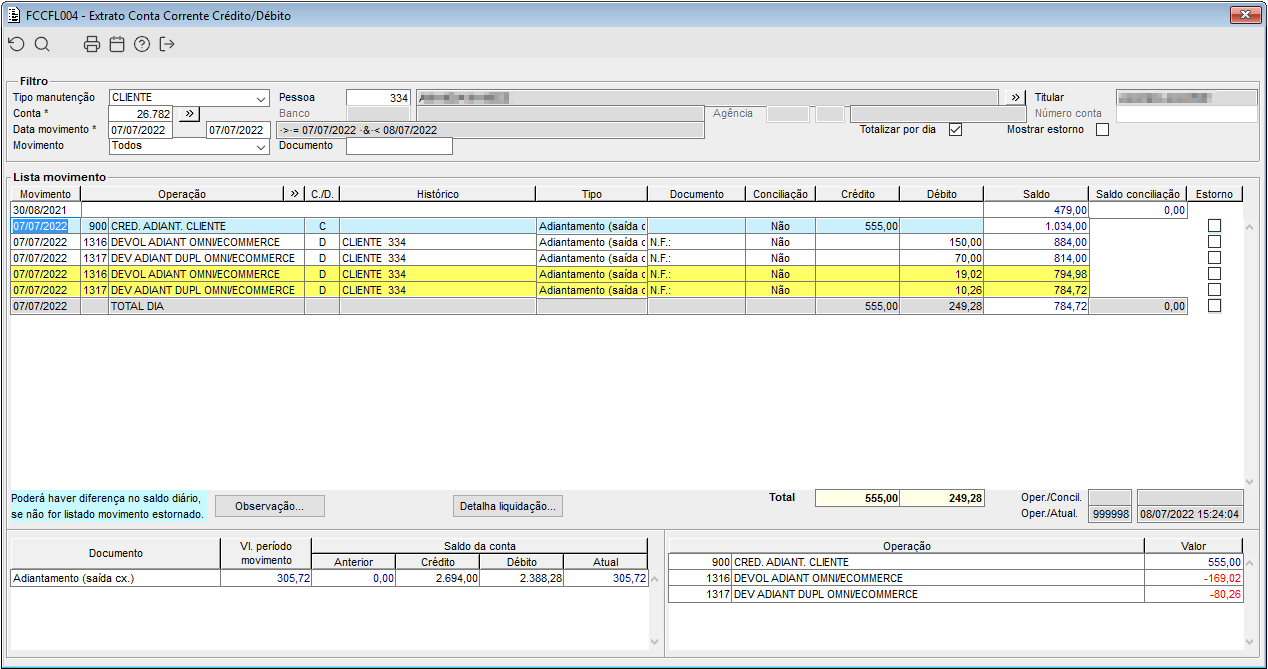Click the Pessoa code field 334

[x=378, y=98]
